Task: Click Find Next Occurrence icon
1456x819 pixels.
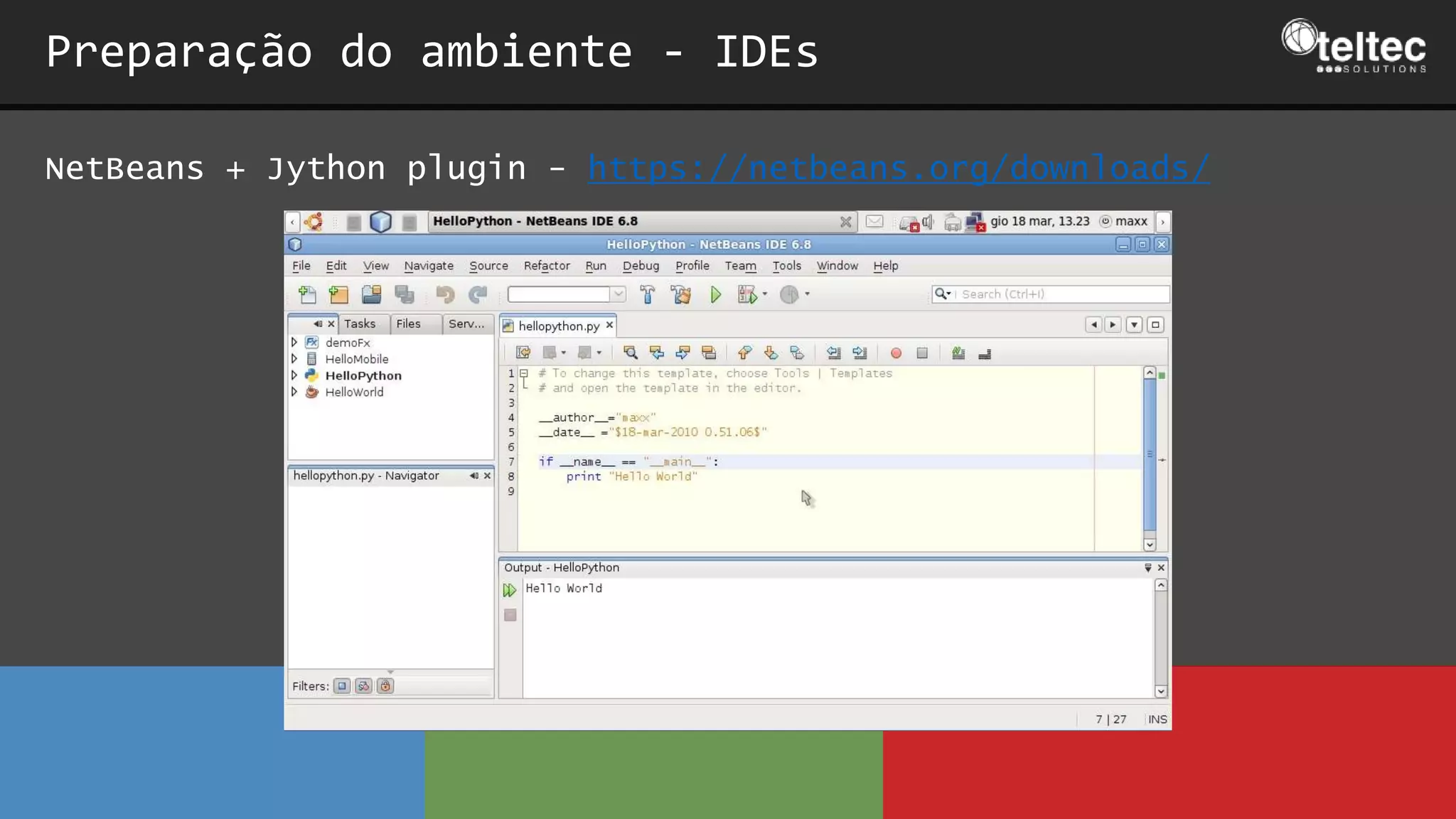Action: 682,353
